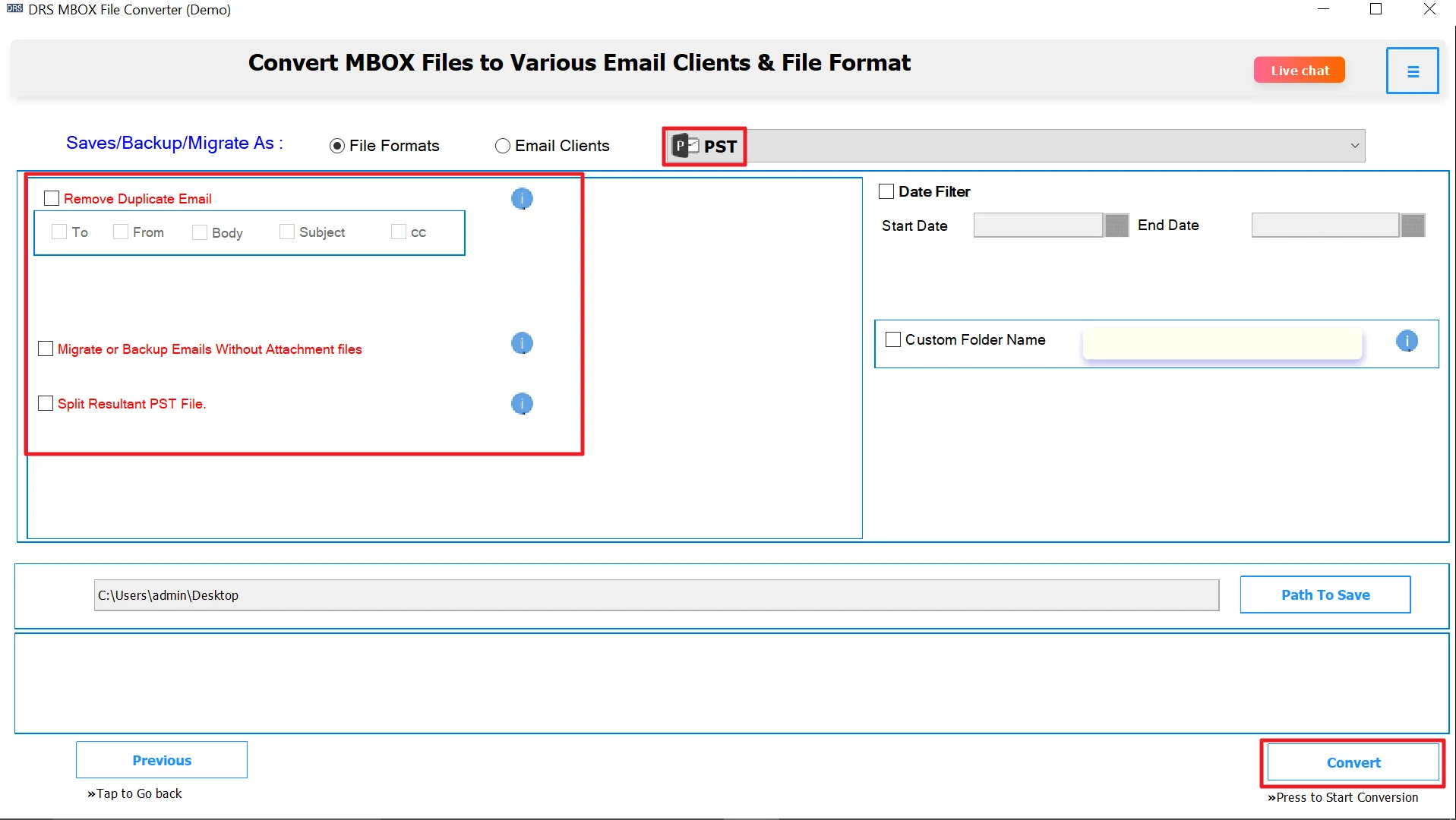Enable the Date Filter checkbox

click(886, 191)
